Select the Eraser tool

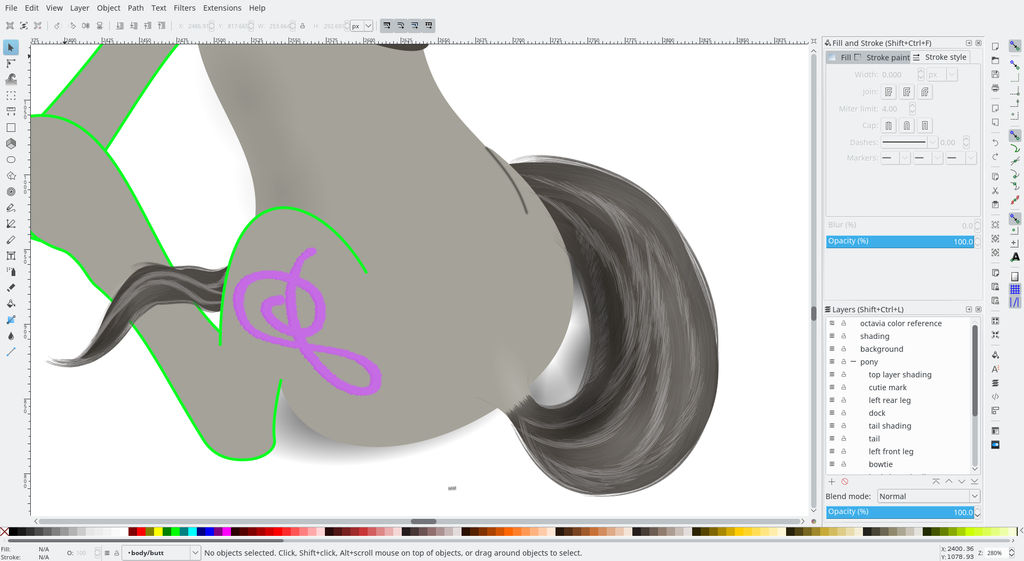pos(10,287)
